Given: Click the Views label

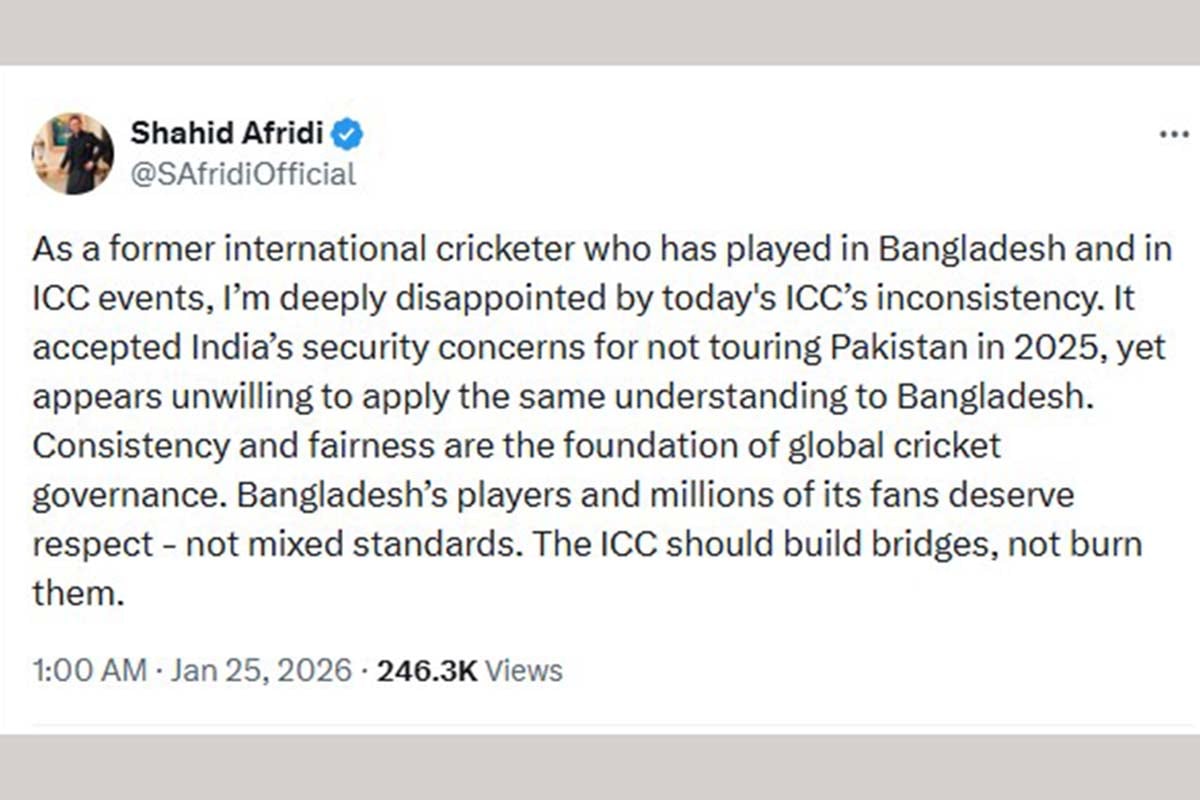Looking at the screenshot, I should point(525,670).
